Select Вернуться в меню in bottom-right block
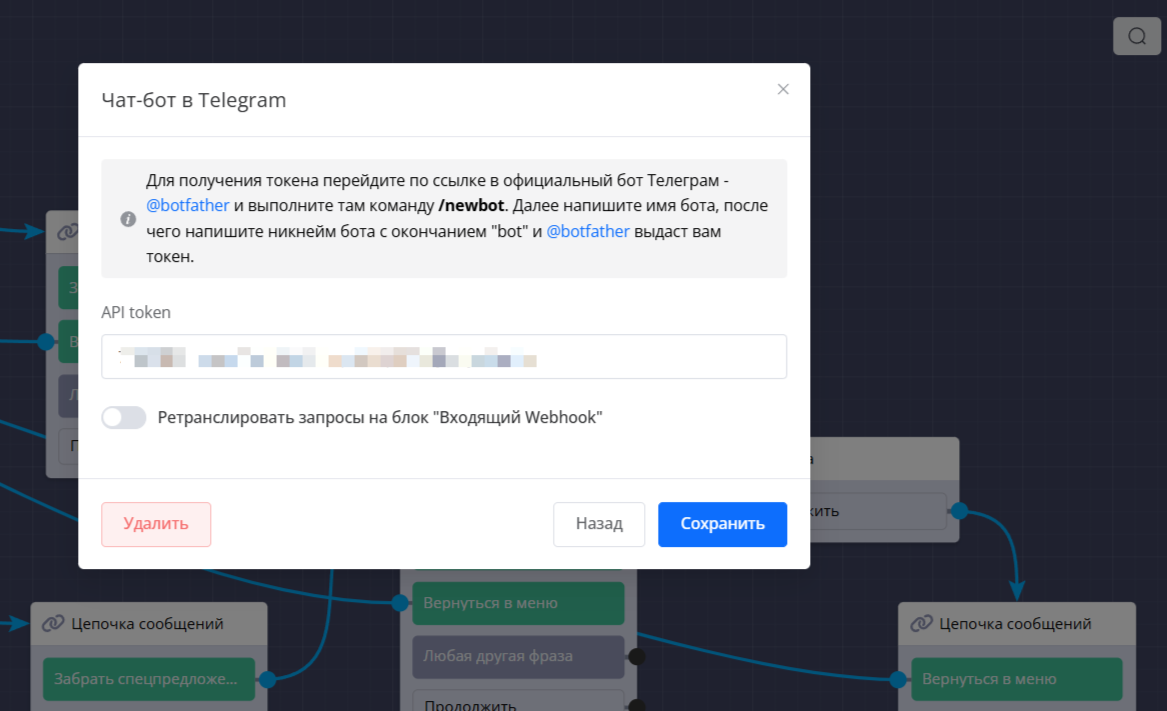The width and height of the screenshot is (1167, 711). point(1016,679)
